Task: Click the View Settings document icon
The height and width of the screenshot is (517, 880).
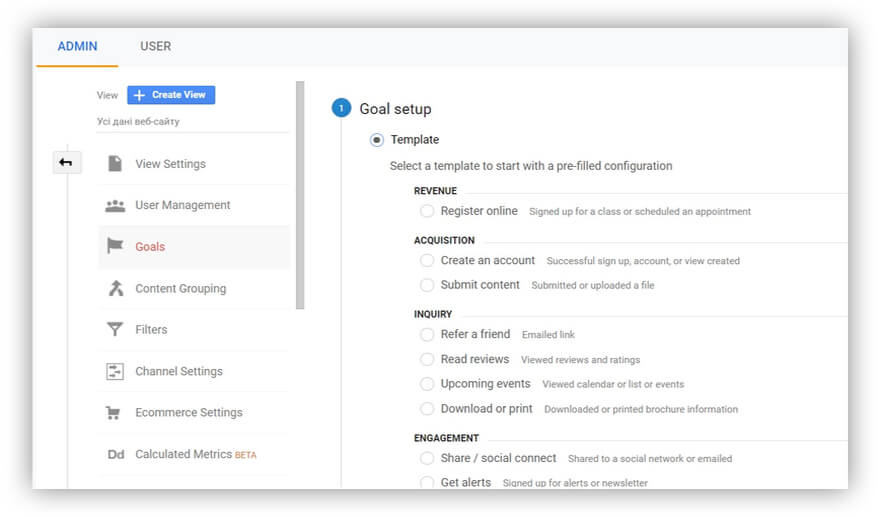Action: point(115,163)
